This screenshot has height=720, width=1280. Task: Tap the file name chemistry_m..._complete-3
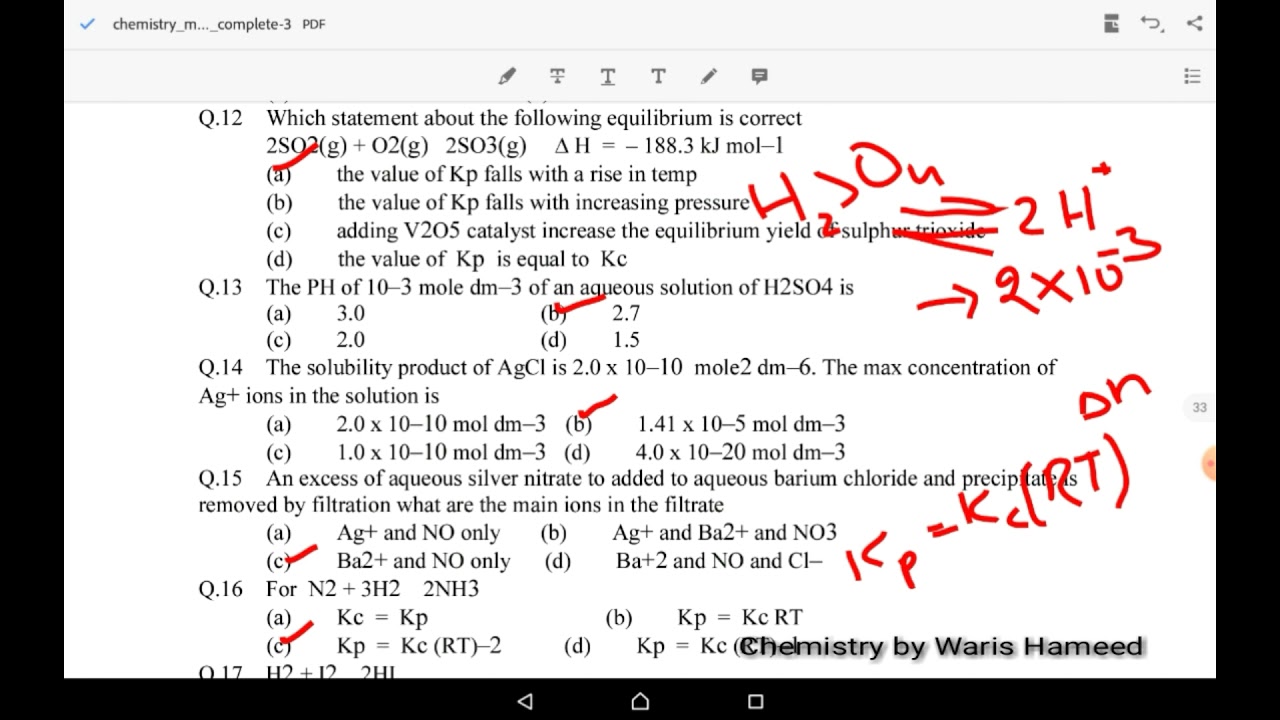click(202, 24)
